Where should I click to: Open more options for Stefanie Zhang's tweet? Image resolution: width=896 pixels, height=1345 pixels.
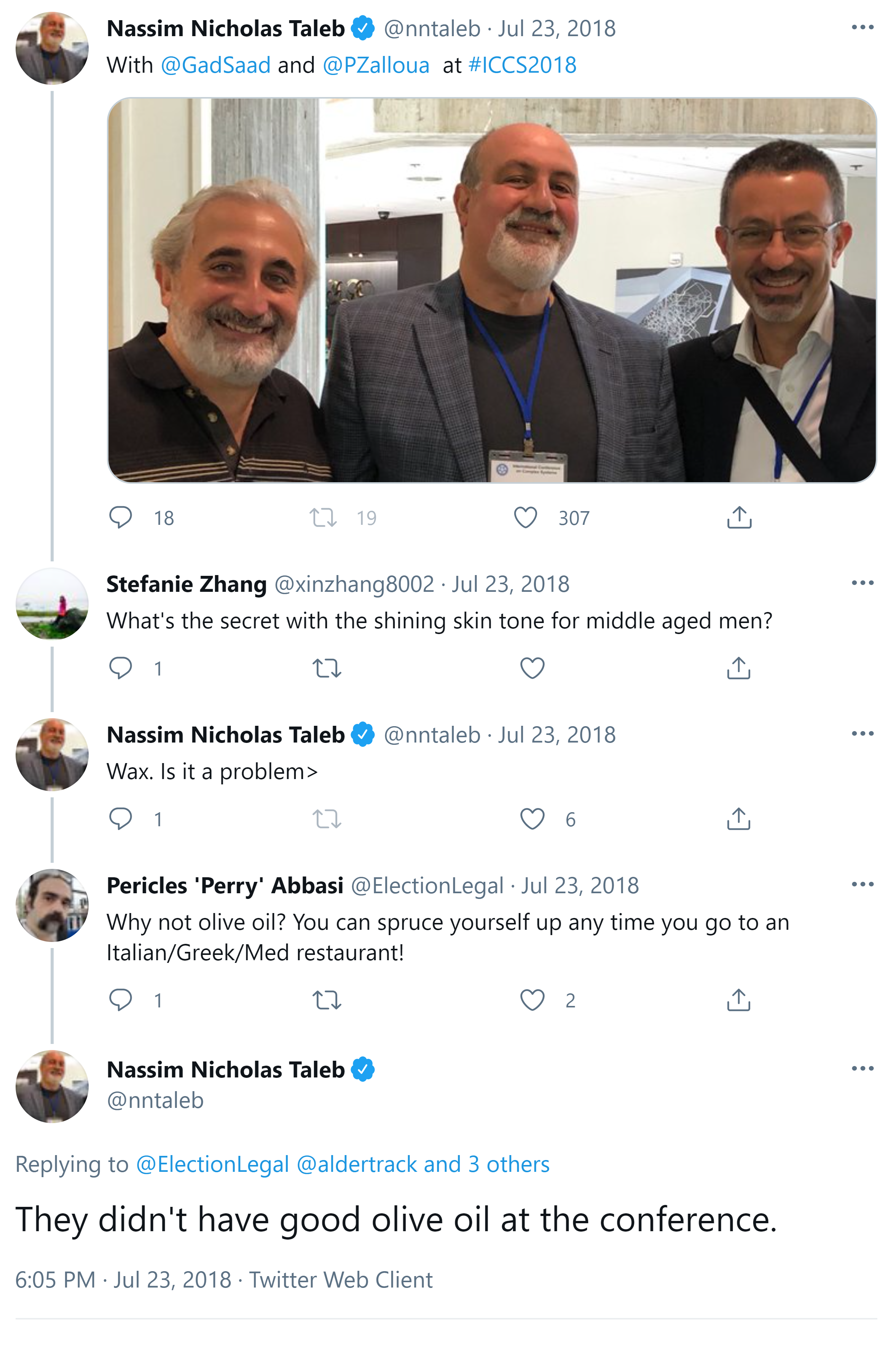pos(862,583)
